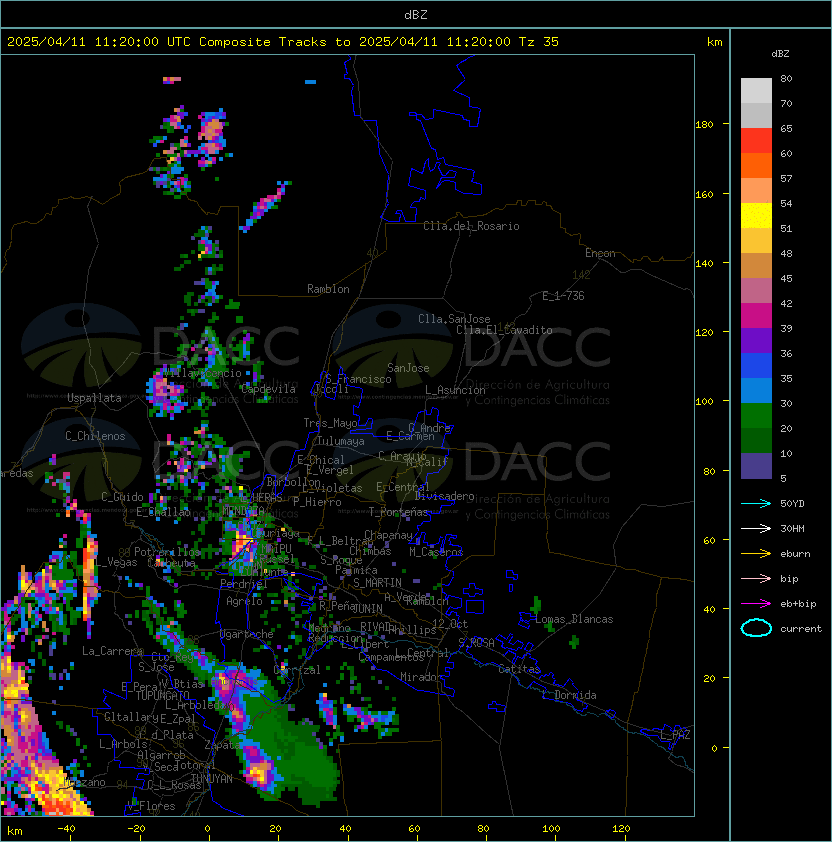The height and width of the screenshot is (842, 832).
Task: Click the dBZ title at top center
Action: click(x=416, y=15)
